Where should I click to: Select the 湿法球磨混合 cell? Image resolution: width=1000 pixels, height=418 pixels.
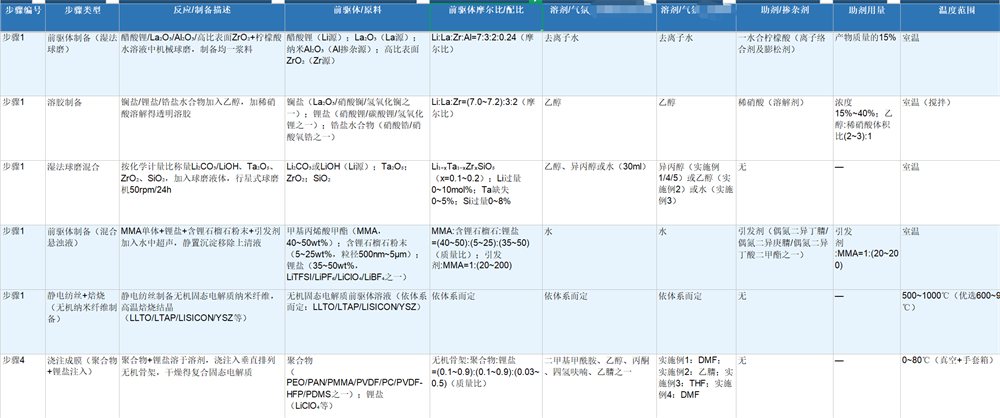click(x=82, y=192)
